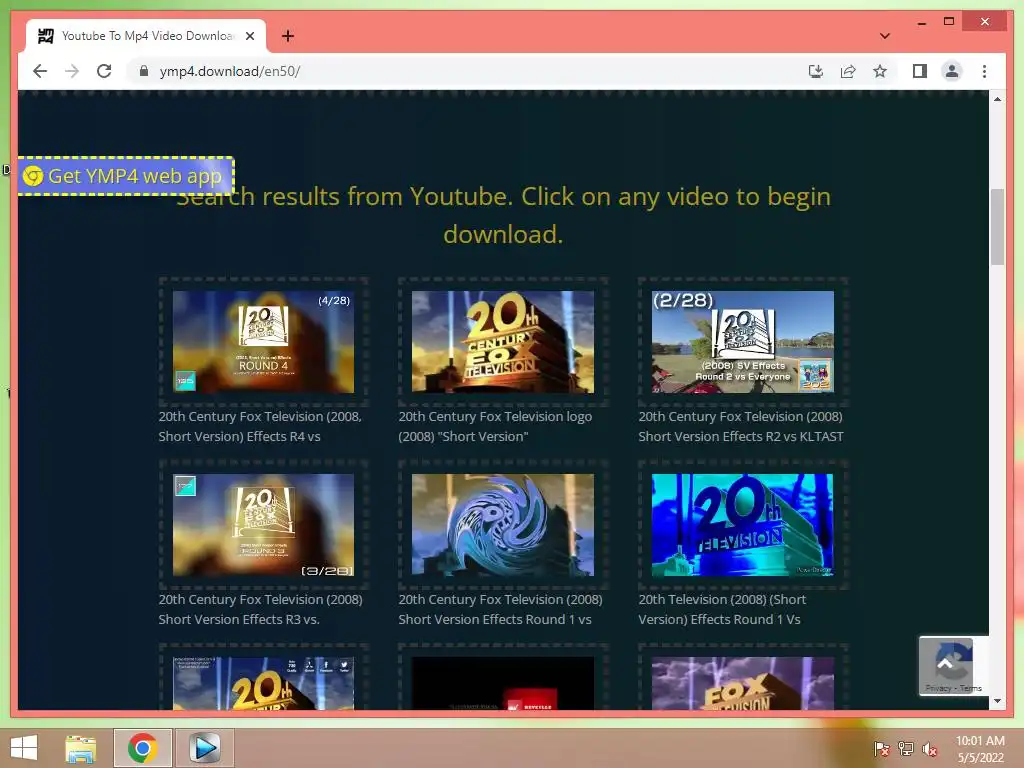Click title "Short Version) Effects R4 vs"
The width and height of the screenshot is (1024, 768).
point(239,436)
